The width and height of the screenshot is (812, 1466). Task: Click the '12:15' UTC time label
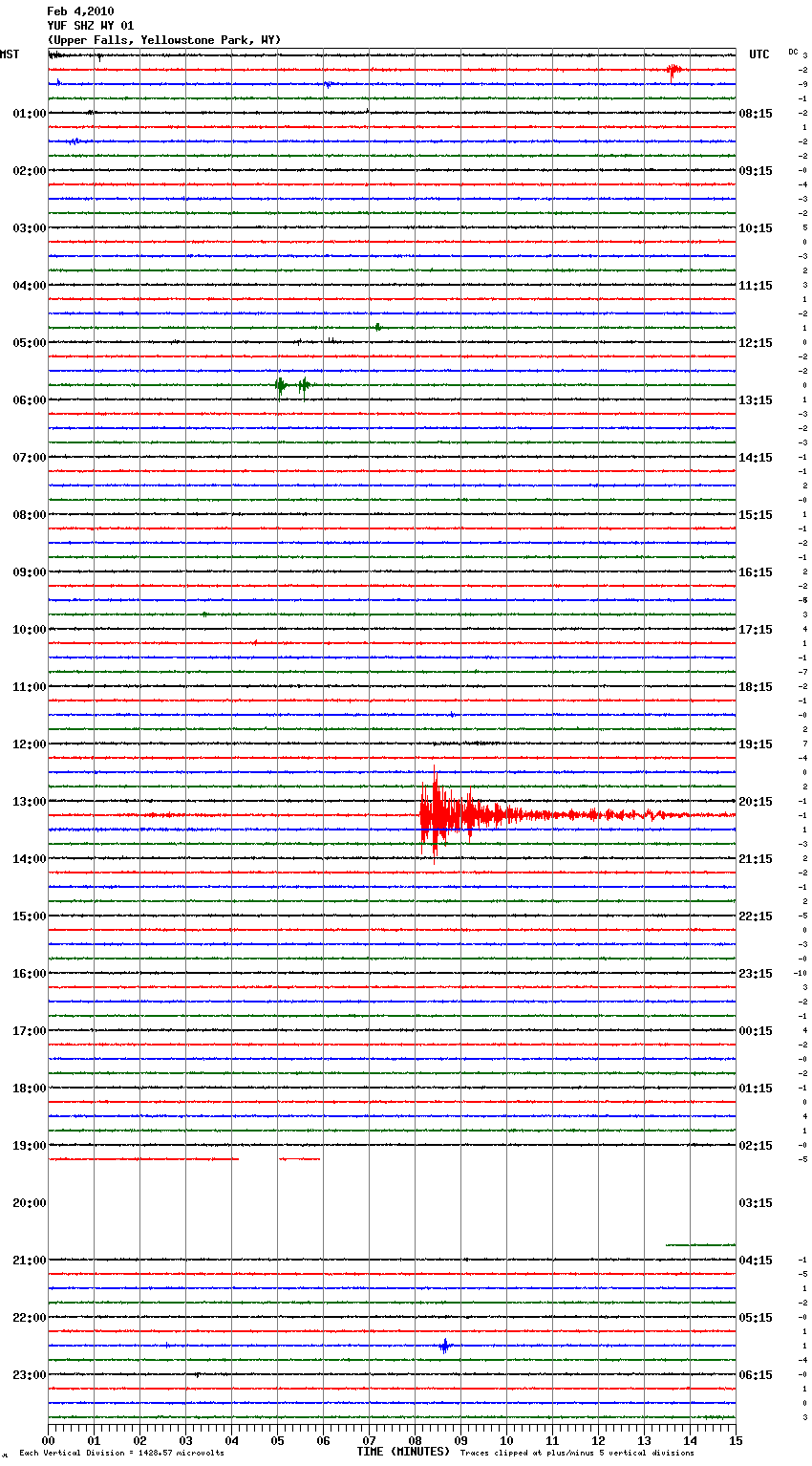(756, 343)
